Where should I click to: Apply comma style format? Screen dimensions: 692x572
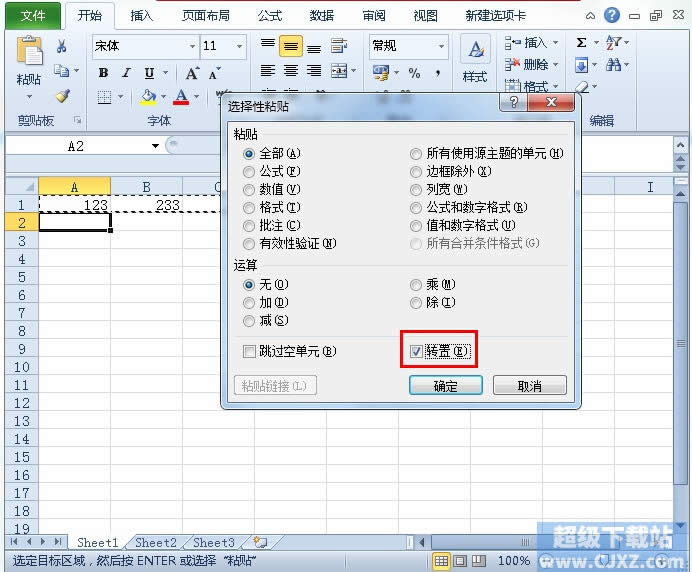pos(437,73)
